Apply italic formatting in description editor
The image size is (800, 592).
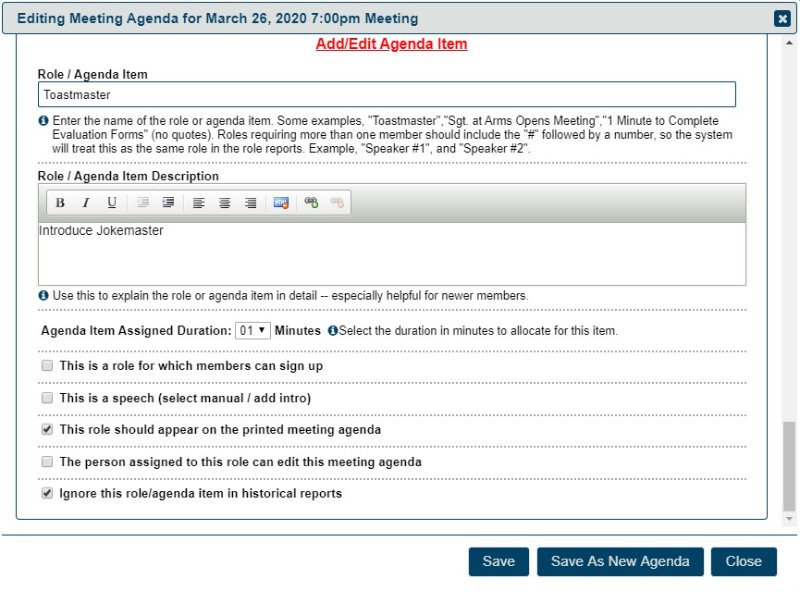[x=86, y=203]
